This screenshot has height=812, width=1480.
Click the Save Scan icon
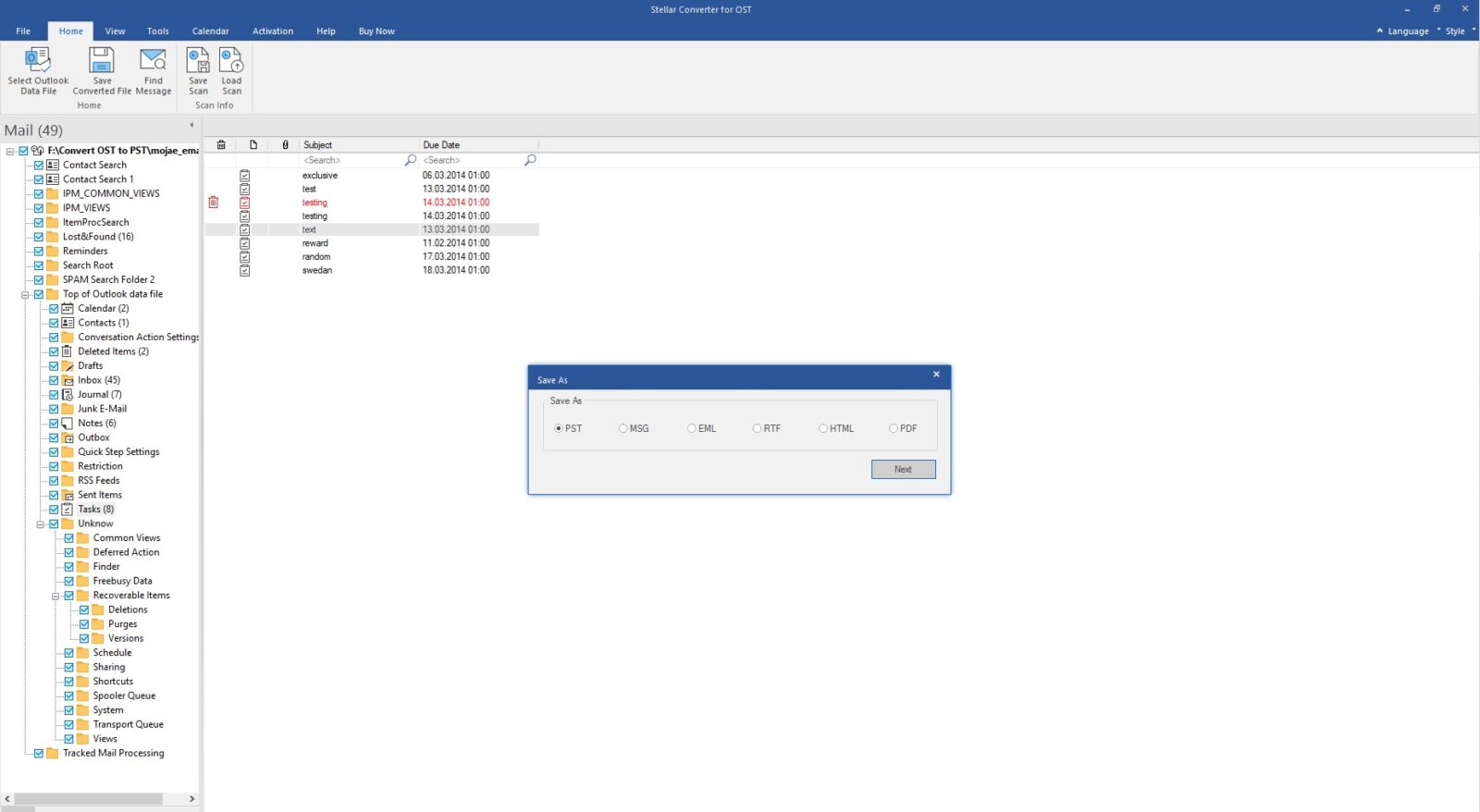(x=198, y=61)
